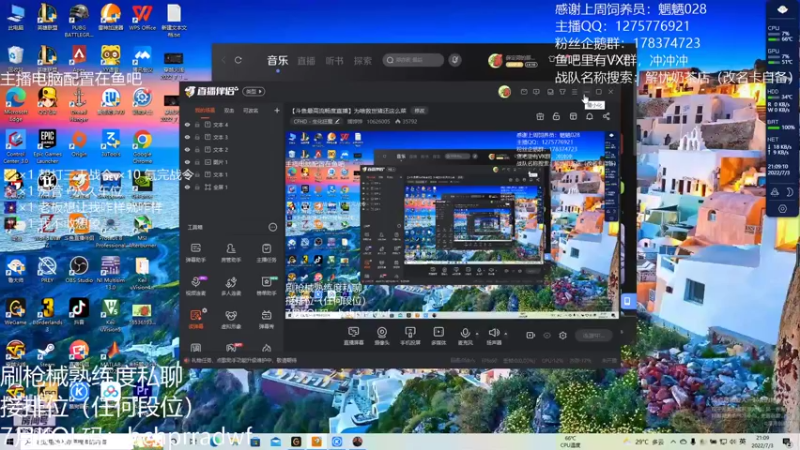
Task: Click user avatar in music player
Action: [495, 60]
